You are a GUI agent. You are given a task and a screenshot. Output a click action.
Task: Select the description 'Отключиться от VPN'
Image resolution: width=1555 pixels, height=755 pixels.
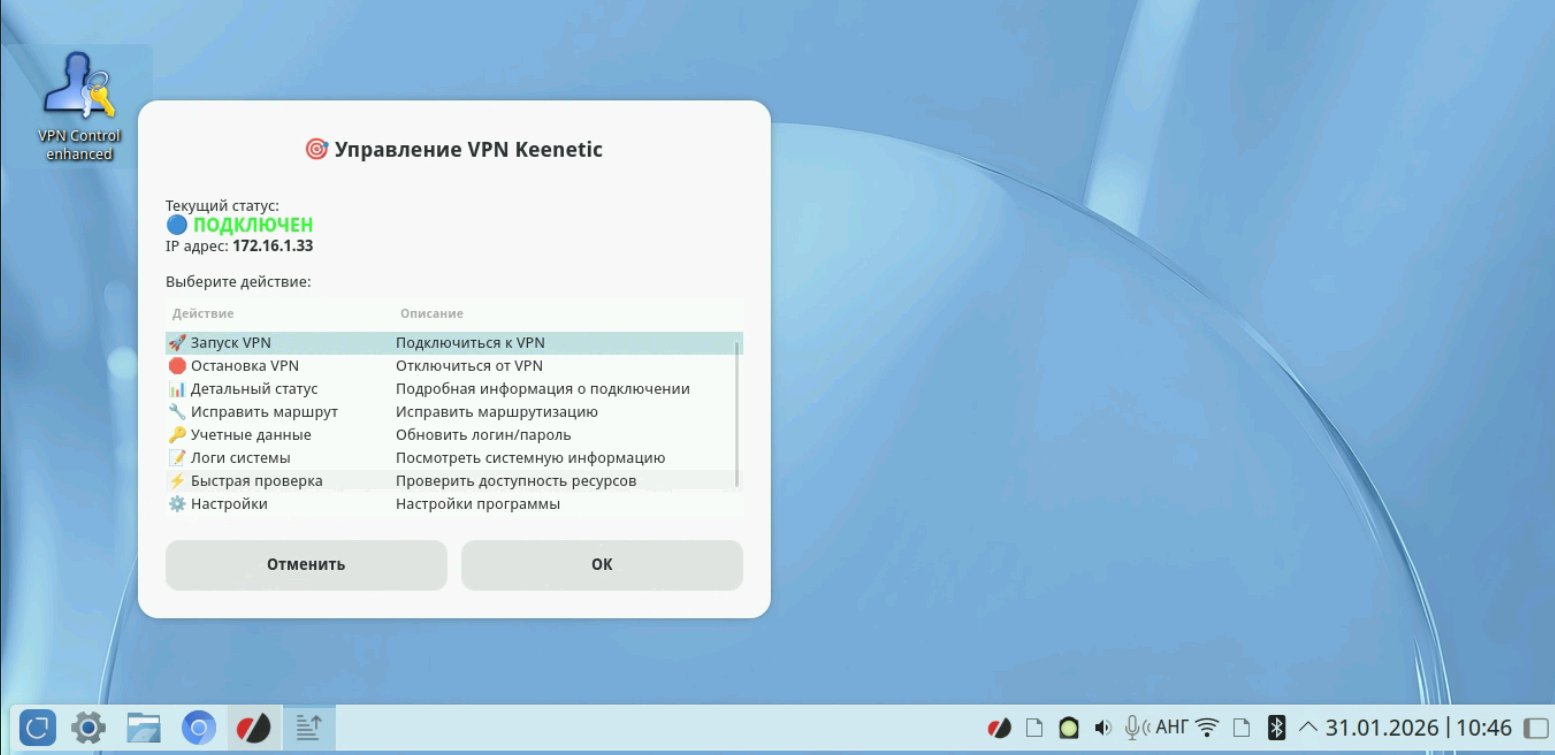pos(469,366)
